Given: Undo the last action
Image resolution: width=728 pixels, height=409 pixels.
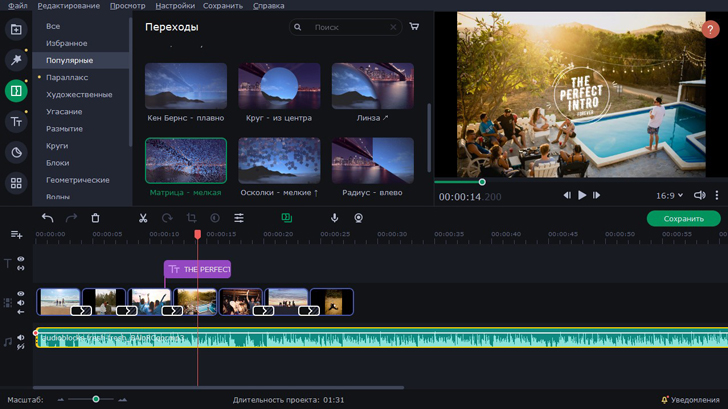Looking at the screenshot, I should tap(47, 218).
